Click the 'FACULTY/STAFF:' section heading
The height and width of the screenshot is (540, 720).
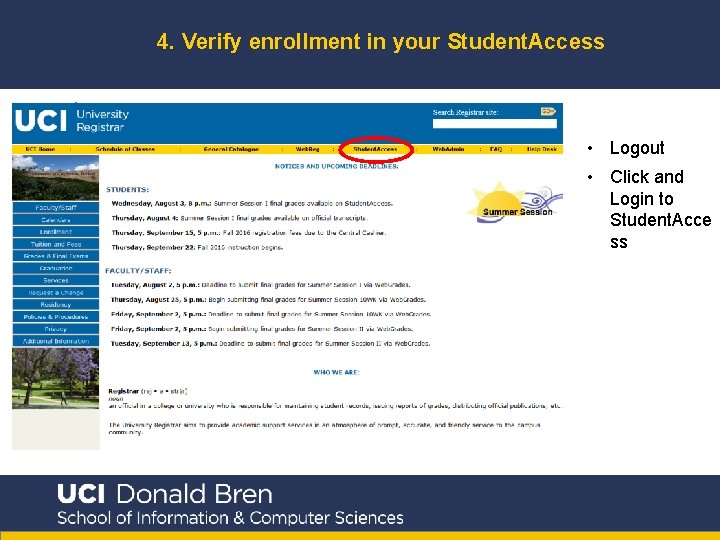click(138, 270)
